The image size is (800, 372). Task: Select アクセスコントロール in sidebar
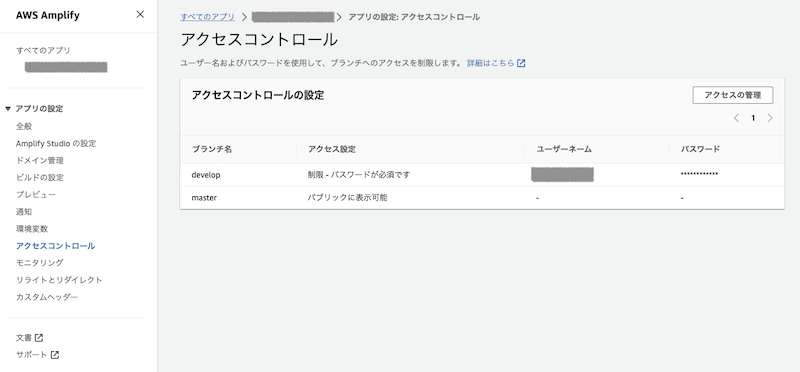pos(56,245)
